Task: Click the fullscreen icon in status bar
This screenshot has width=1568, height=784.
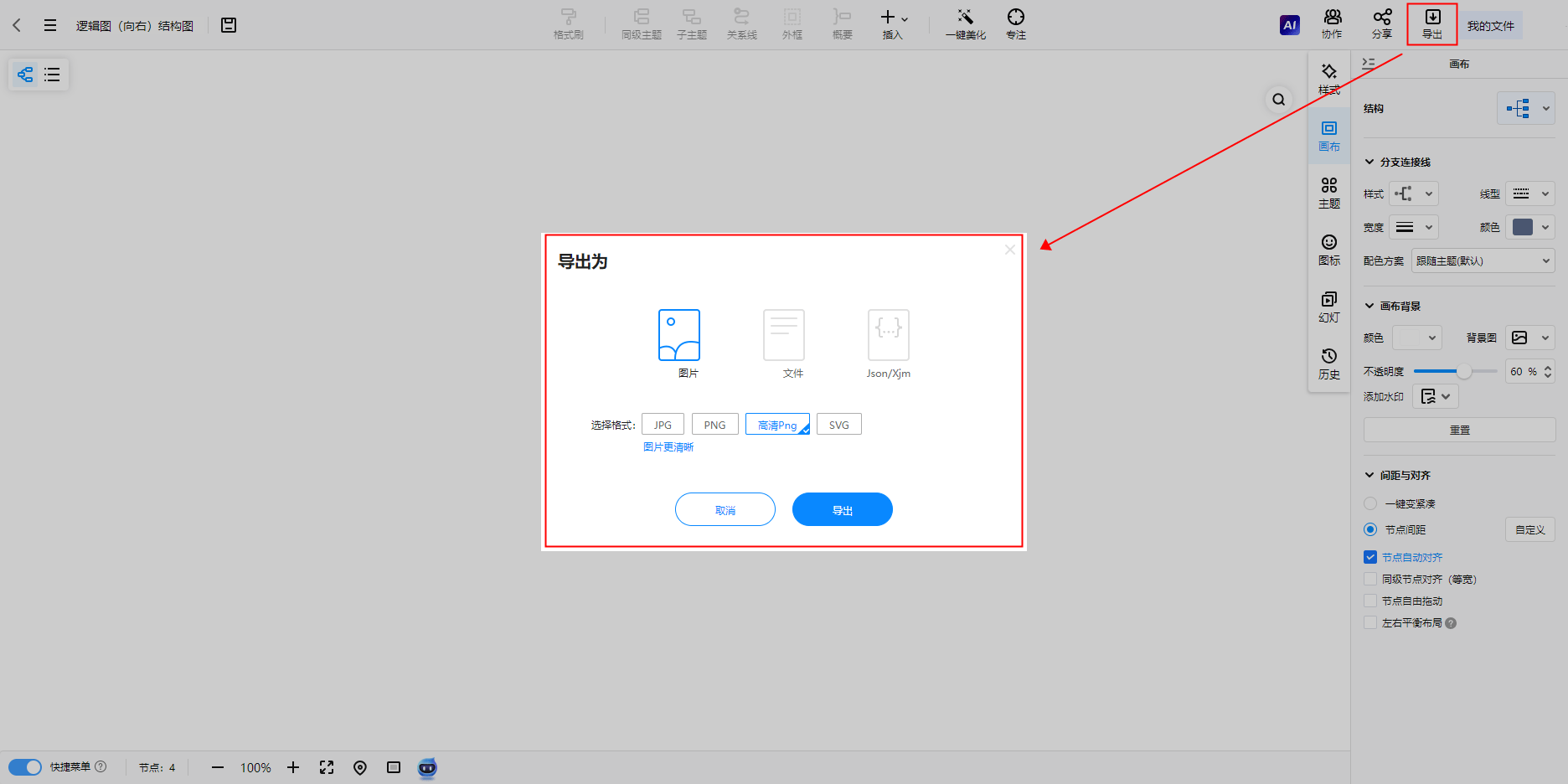Action: point(327,767)
